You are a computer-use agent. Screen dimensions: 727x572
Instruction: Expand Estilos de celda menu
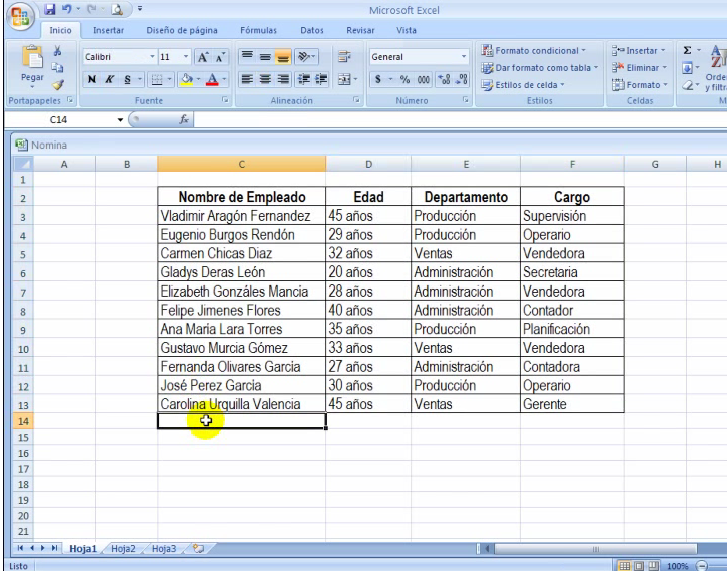(x=523, y=85)
